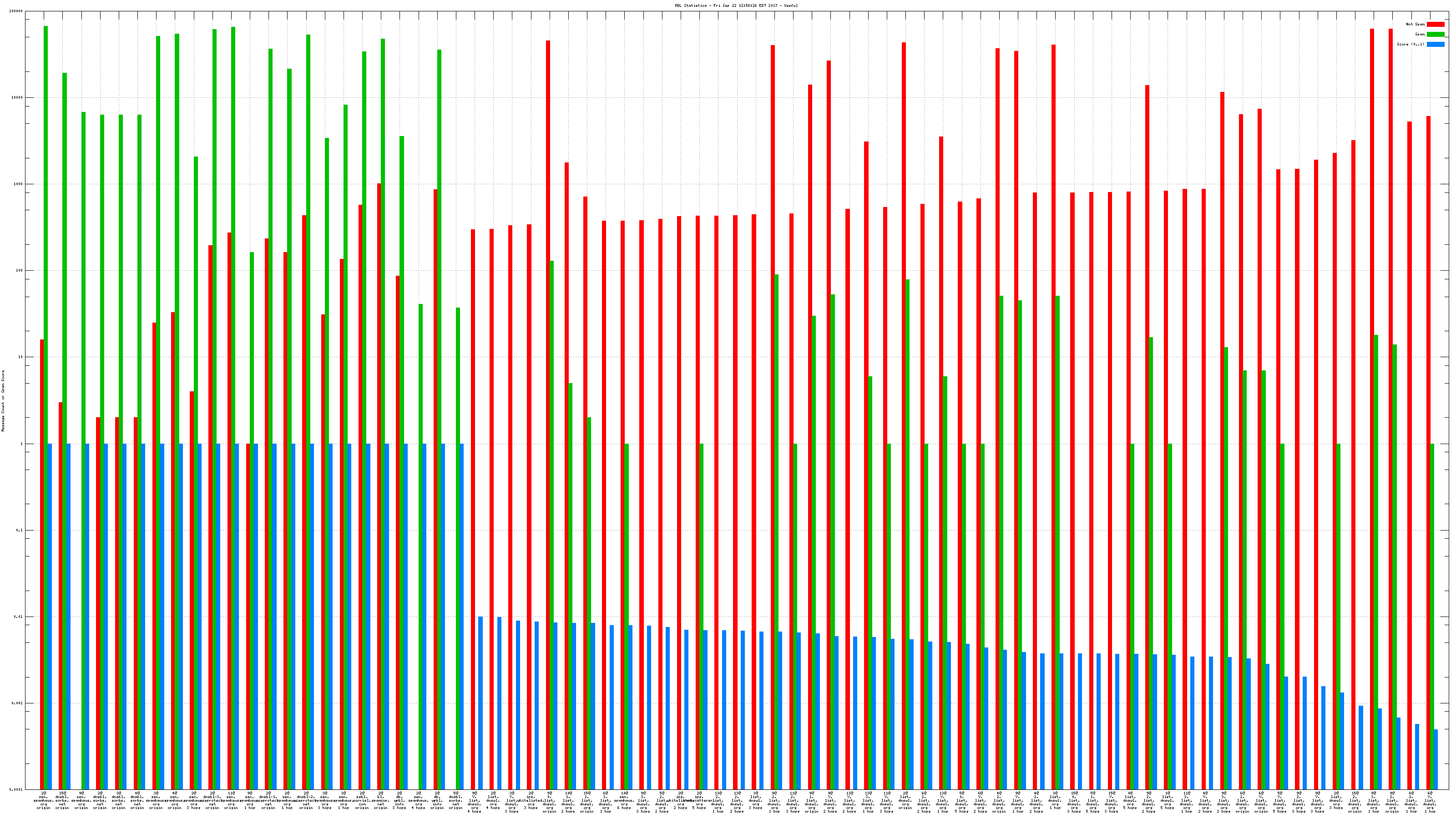Click the "dnsbl-2" x-axis label
Viewport: 1456px width, 819px height.
tap(306, 800)
